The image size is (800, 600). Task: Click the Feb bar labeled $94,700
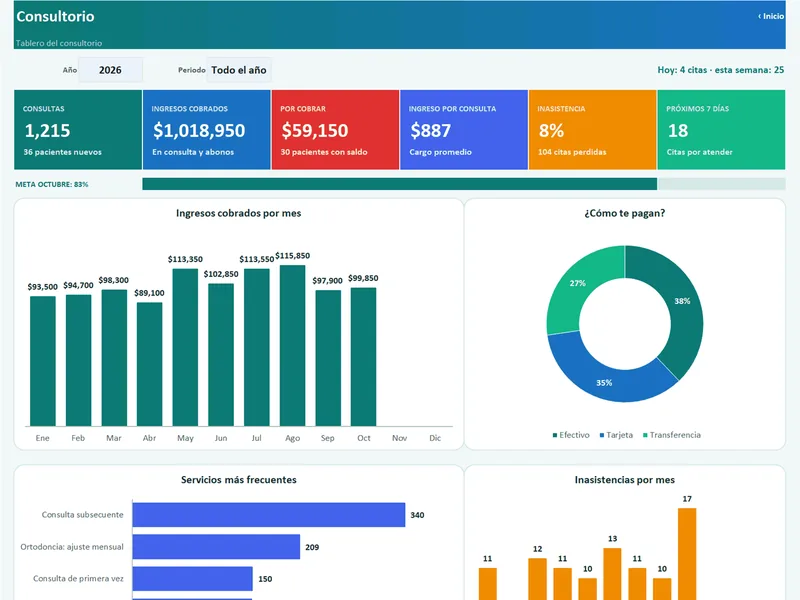tap(79, 360)
